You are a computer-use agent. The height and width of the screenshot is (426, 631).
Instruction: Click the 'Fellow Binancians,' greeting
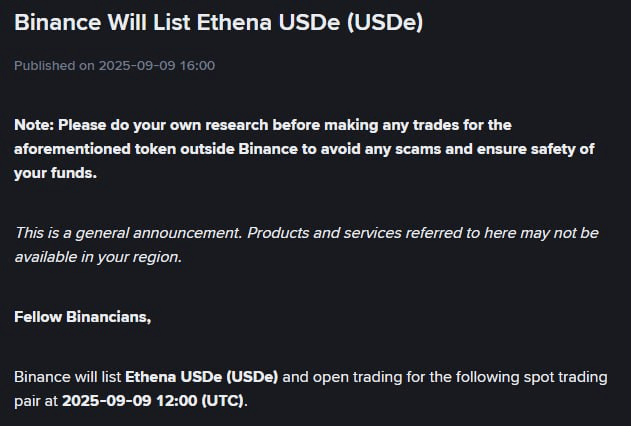click(82, 317)
